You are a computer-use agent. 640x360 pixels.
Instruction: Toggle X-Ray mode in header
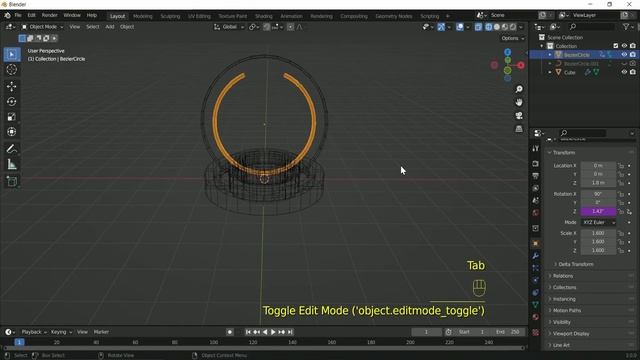pyautogui.click(x=478, y=27)
